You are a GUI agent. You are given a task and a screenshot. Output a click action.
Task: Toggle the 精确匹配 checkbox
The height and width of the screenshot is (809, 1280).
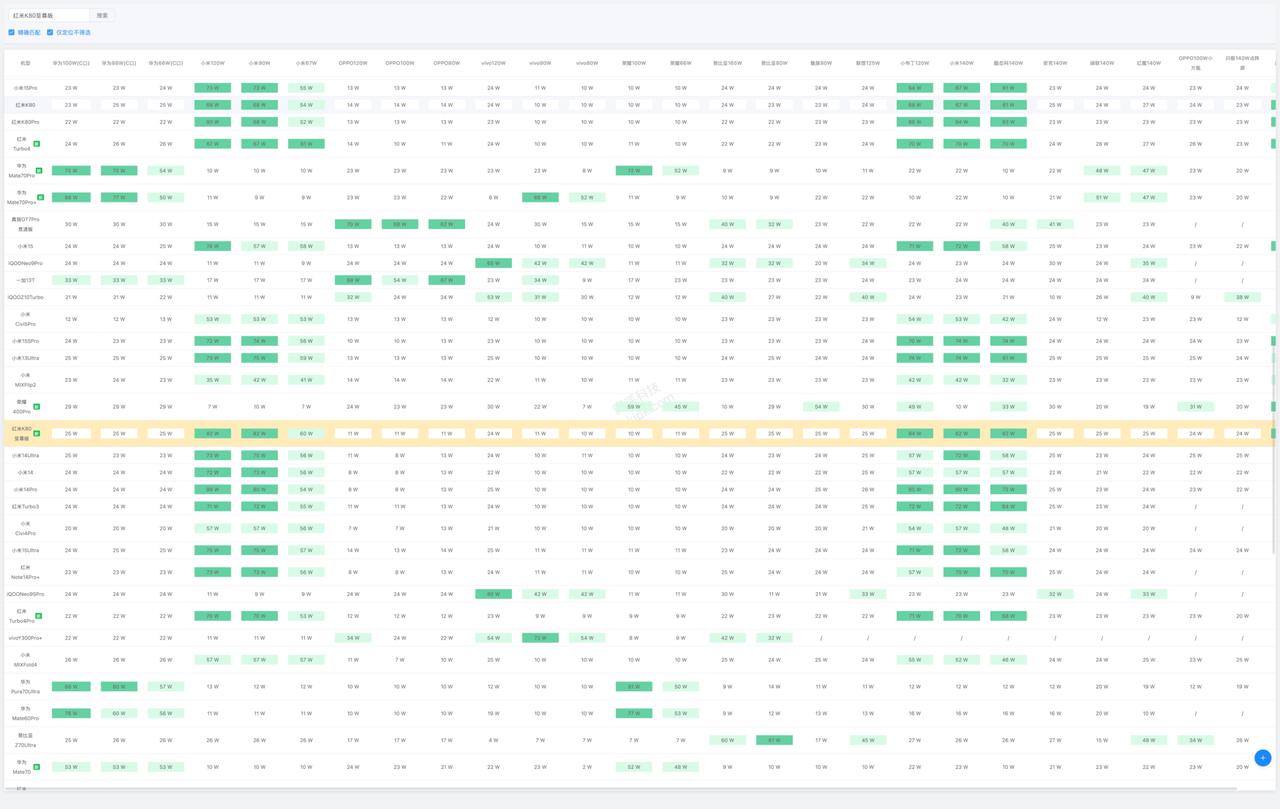[x=12, y=32]
